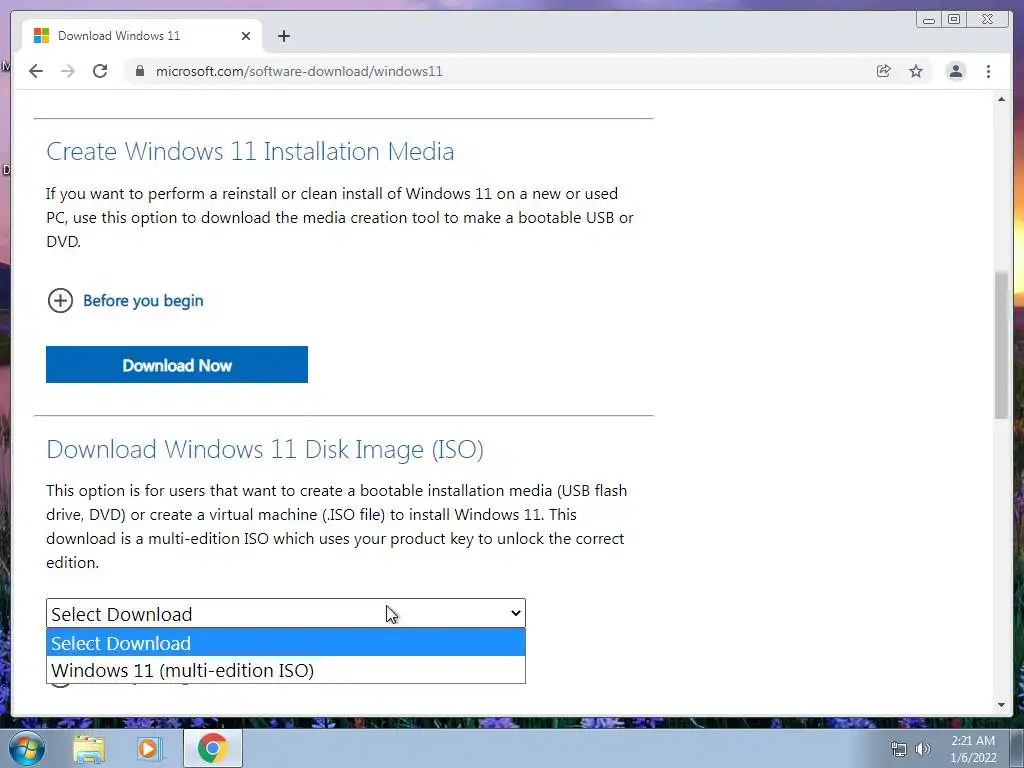The image size is (1024, 768).
Task: Click the address bar URL
Action: 299,71
